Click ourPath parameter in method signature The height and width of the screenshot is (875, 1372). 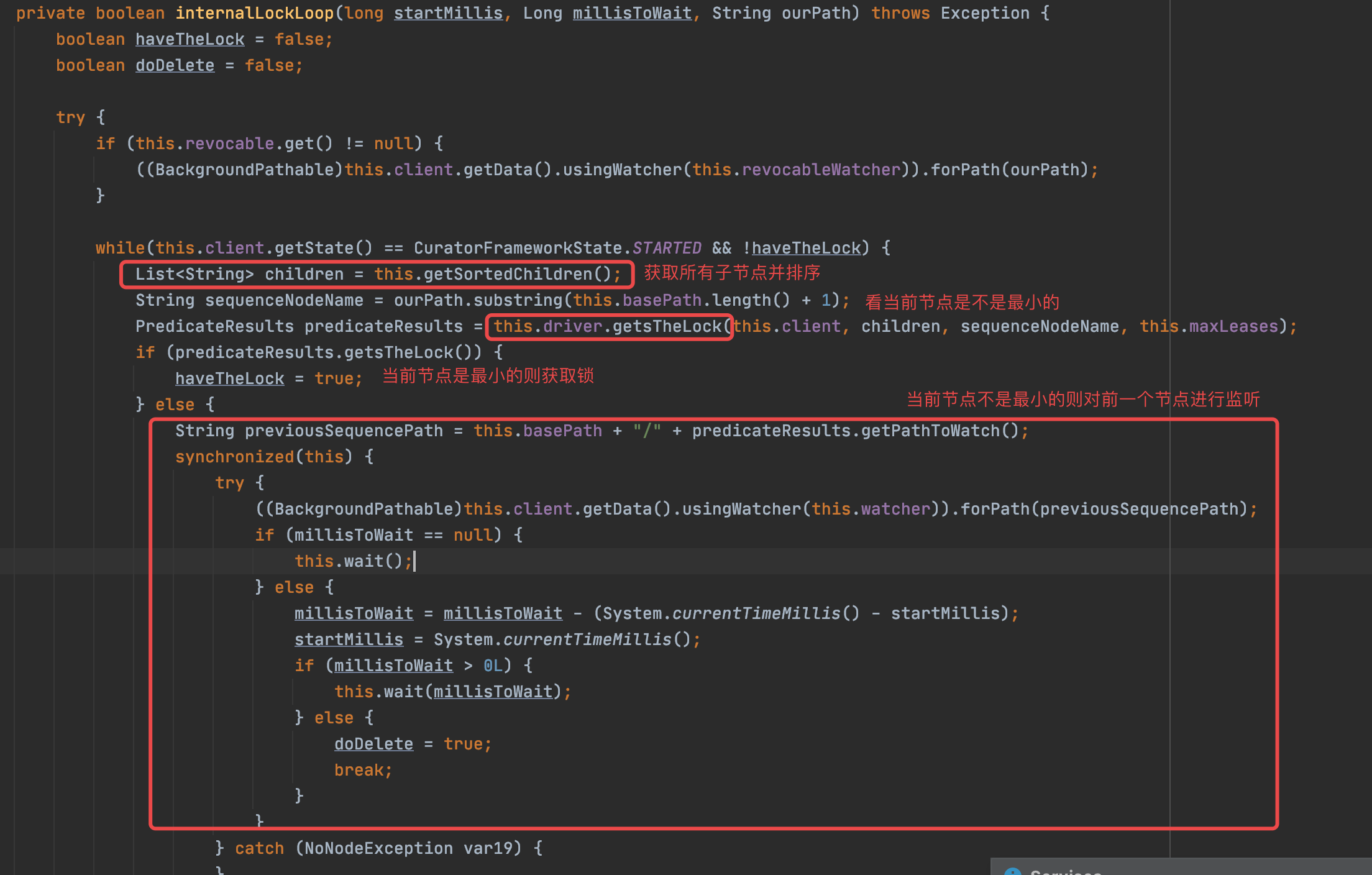[816, 13]
